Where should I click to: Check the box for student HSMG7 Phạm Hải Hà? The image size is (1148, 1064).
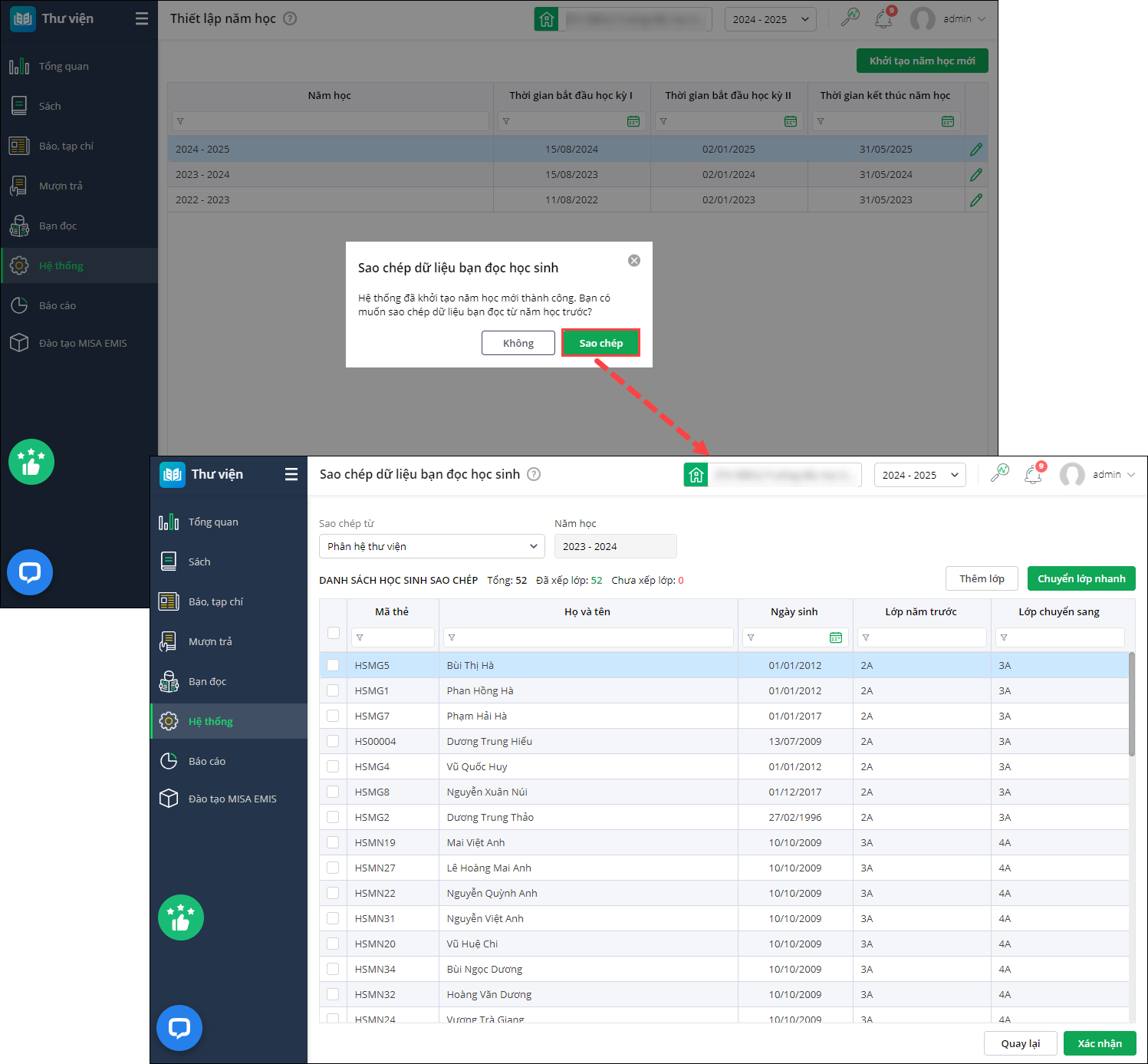coord(333,716)
